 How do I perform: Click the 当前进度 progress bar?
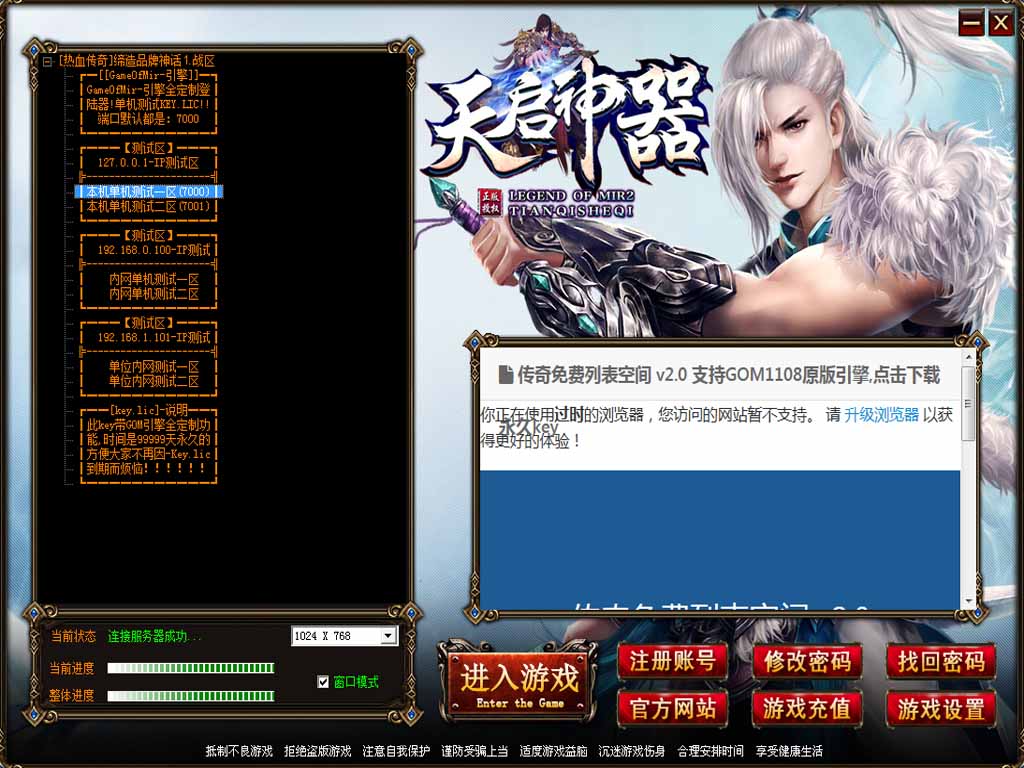191,668
